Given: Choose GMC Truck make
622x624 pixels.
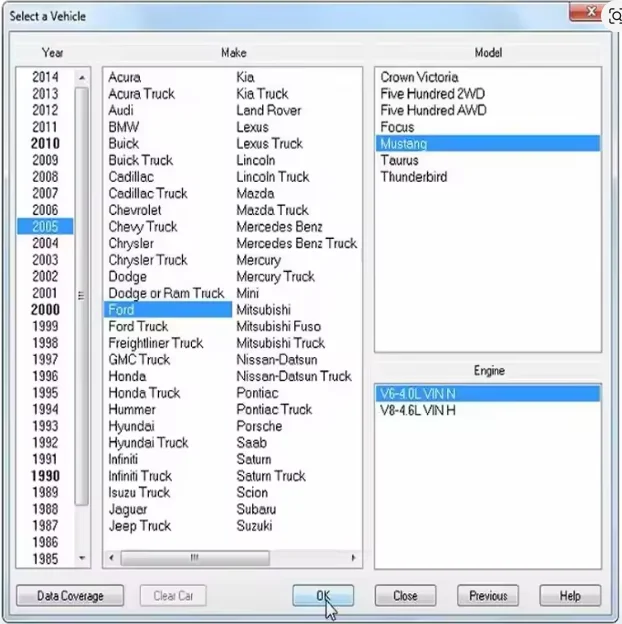Looking at the screenshot, I should point(139,359).
